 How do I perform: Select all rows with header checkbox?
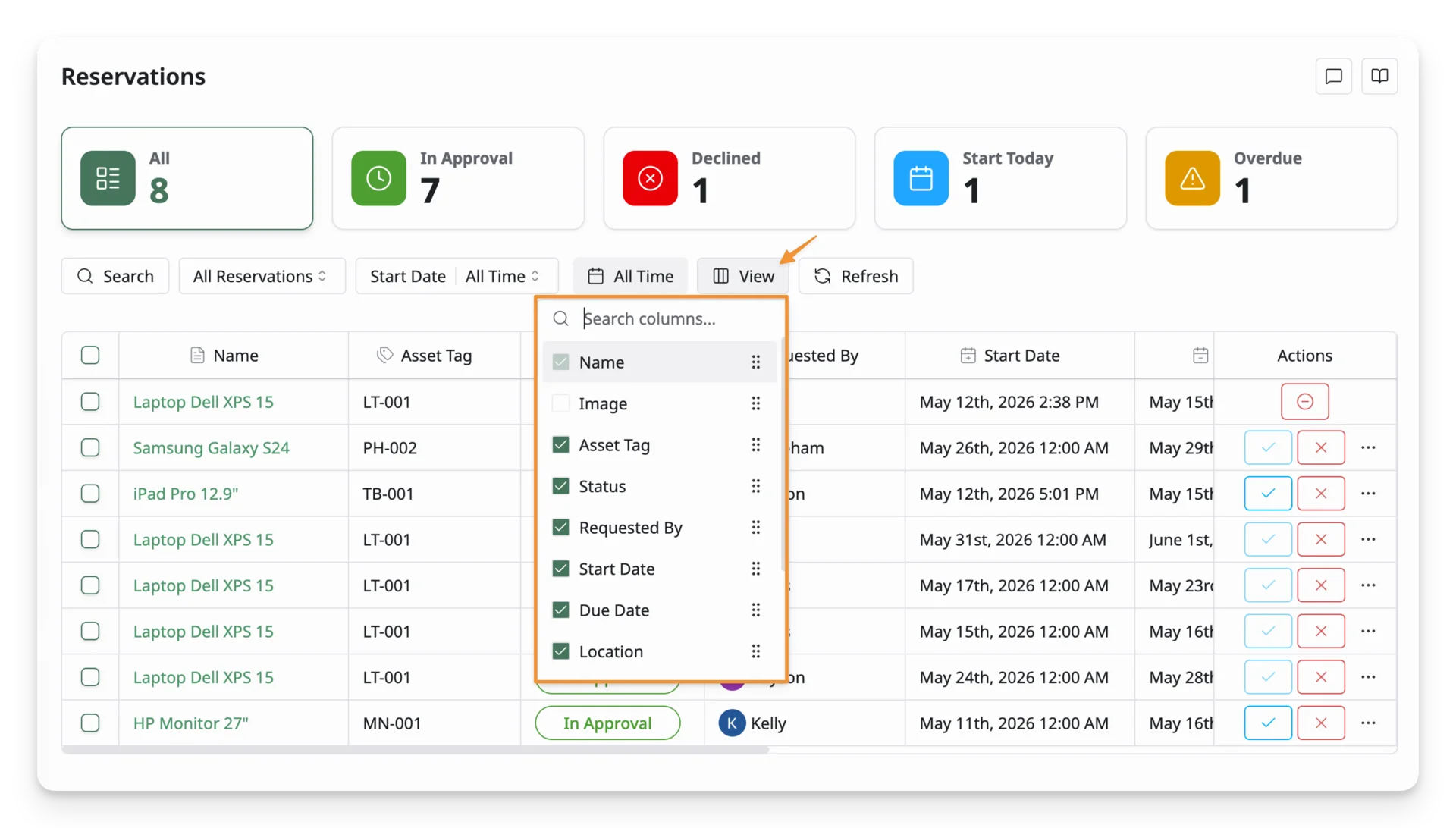(90, 355)
